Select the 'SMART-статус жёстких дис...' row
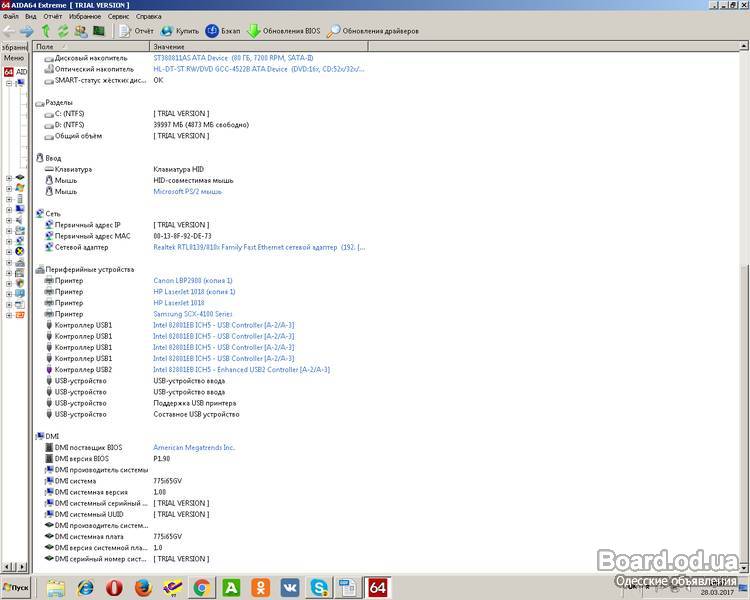 201,80
